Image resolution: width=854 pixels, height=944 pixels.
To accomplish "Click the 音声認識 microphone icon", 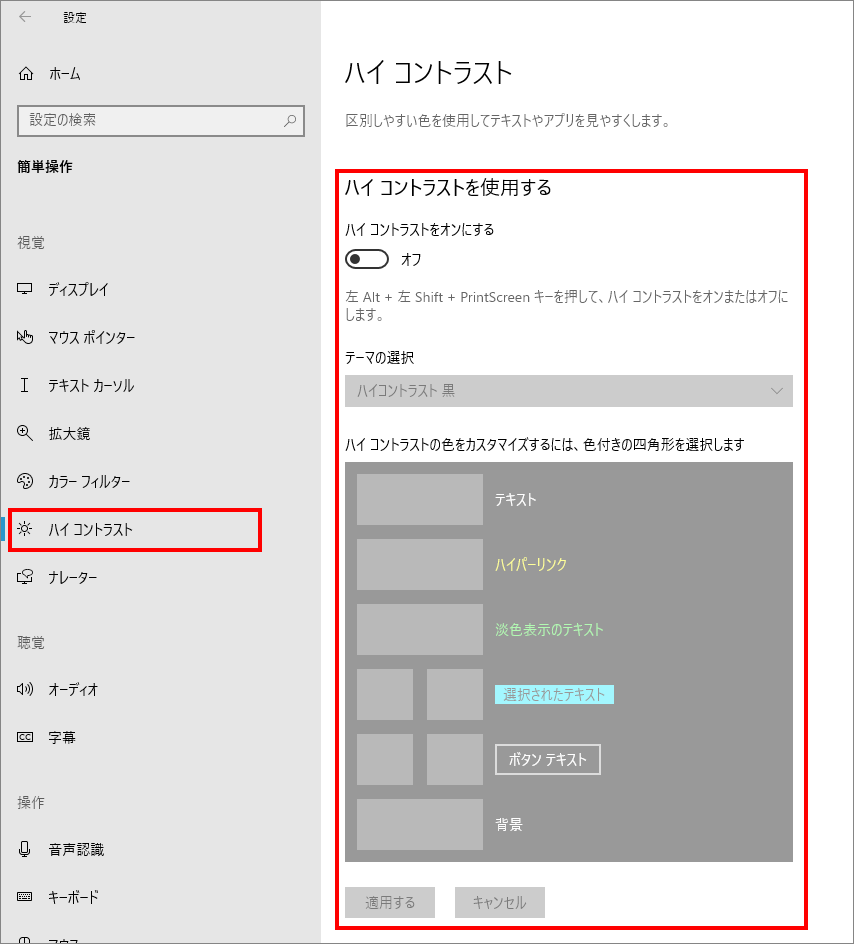I will (x=25, y=849).
